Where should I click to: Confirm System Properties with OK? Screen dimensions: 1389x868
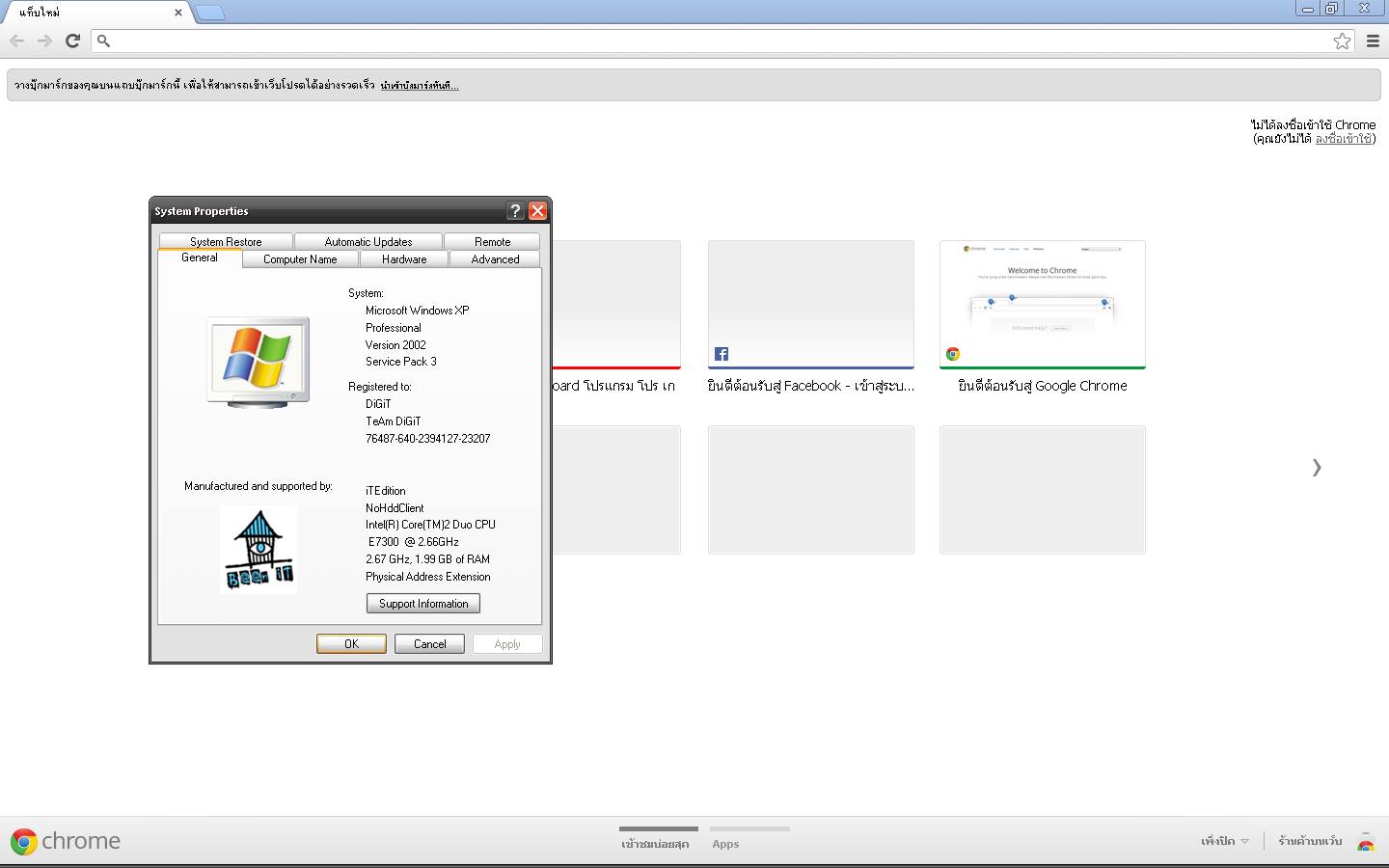click(351, 643)
